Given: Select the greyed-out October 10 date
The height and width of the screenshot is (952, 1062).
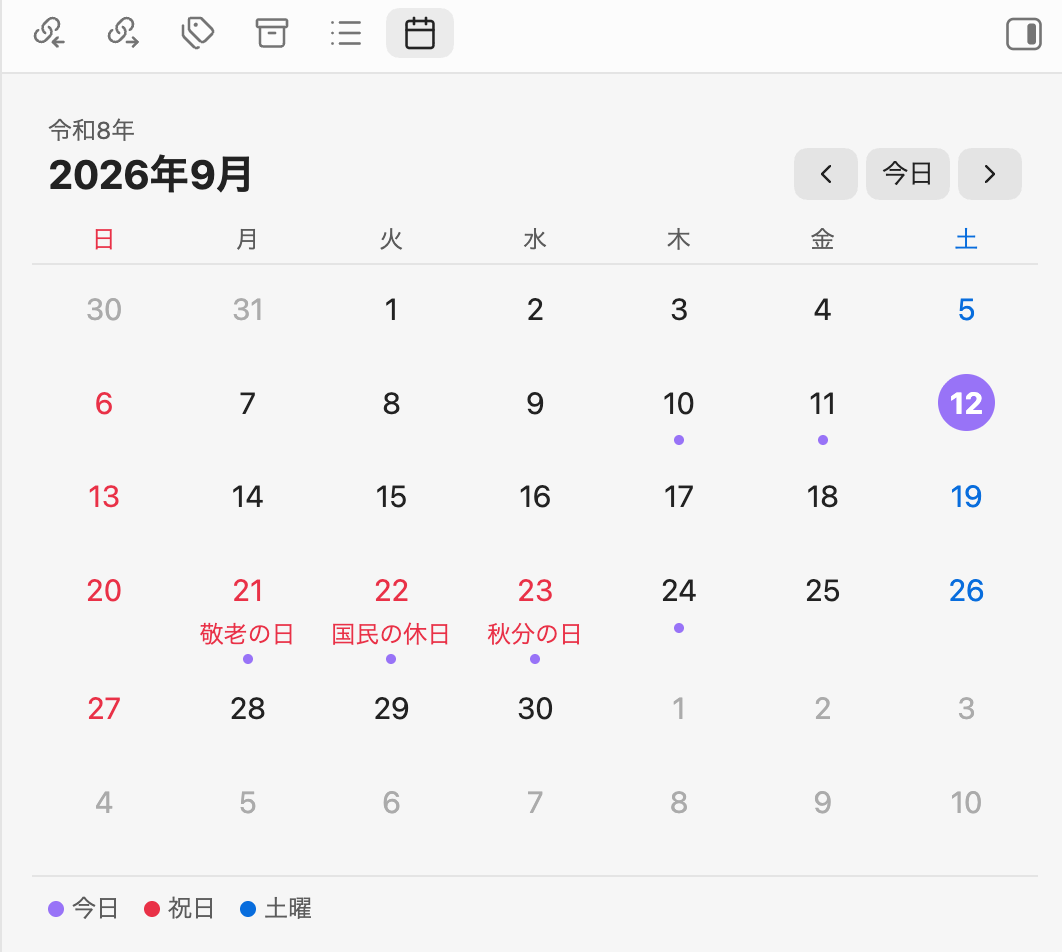Looking at the screenshot, I should 966,803.
